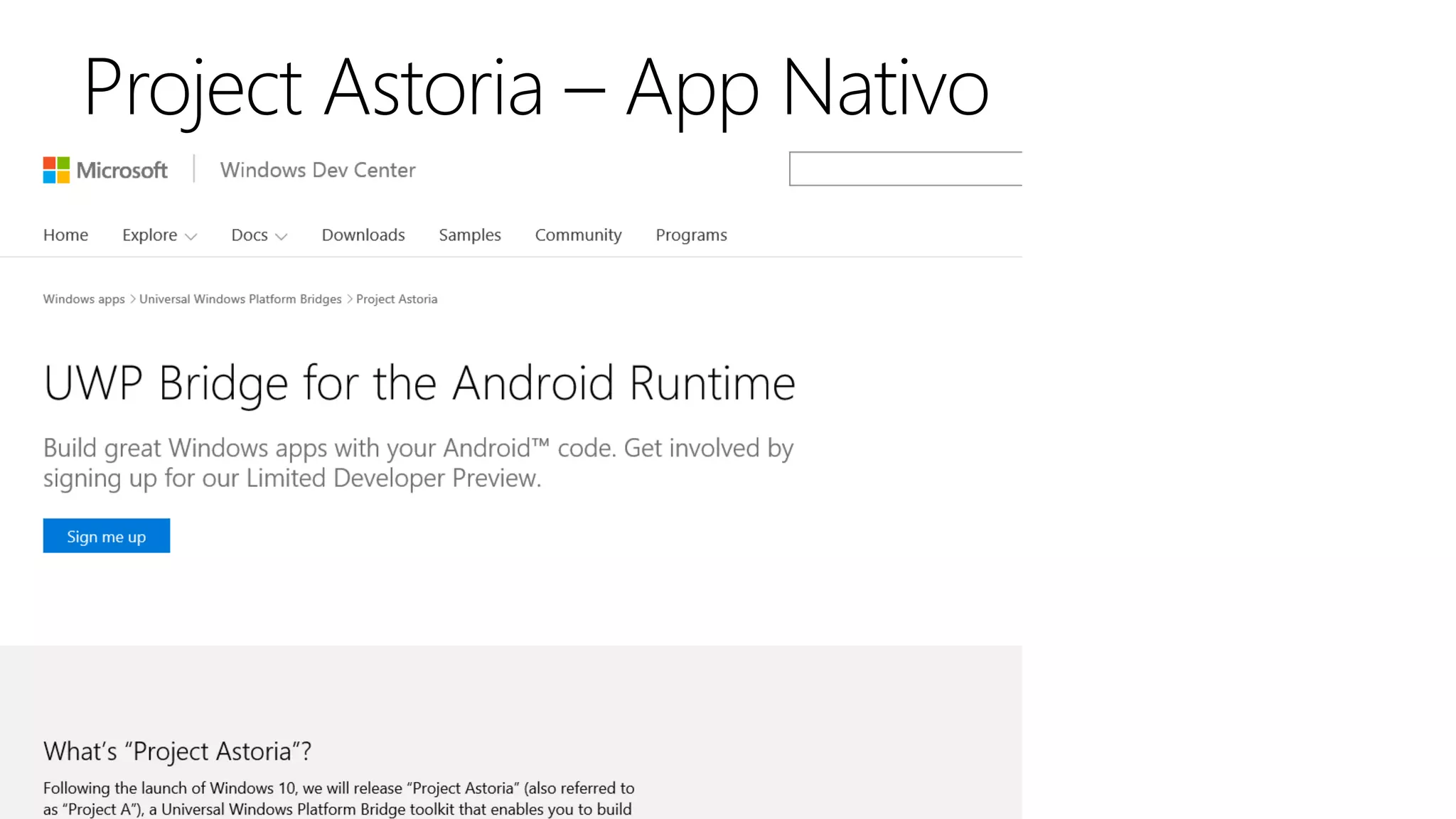Open the Docs menu

click(250, 235)
